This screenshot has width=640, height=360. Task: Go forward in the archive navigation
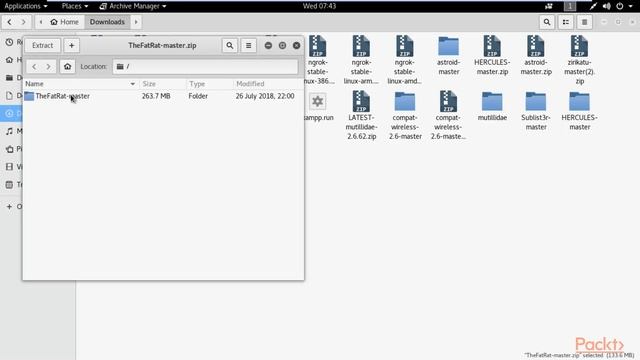(x=49, y=66)
